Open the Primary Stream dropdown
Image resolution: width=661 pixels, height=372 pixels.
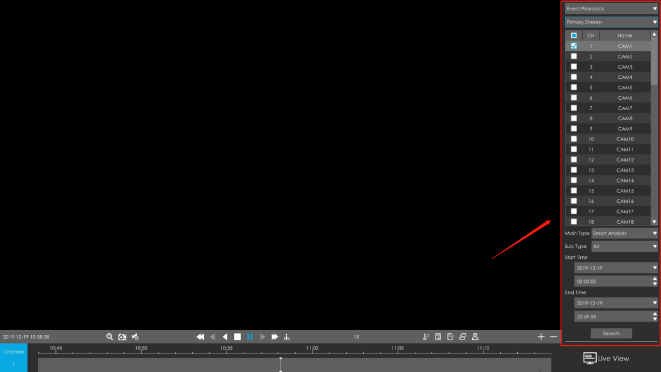tap(611, 22)
